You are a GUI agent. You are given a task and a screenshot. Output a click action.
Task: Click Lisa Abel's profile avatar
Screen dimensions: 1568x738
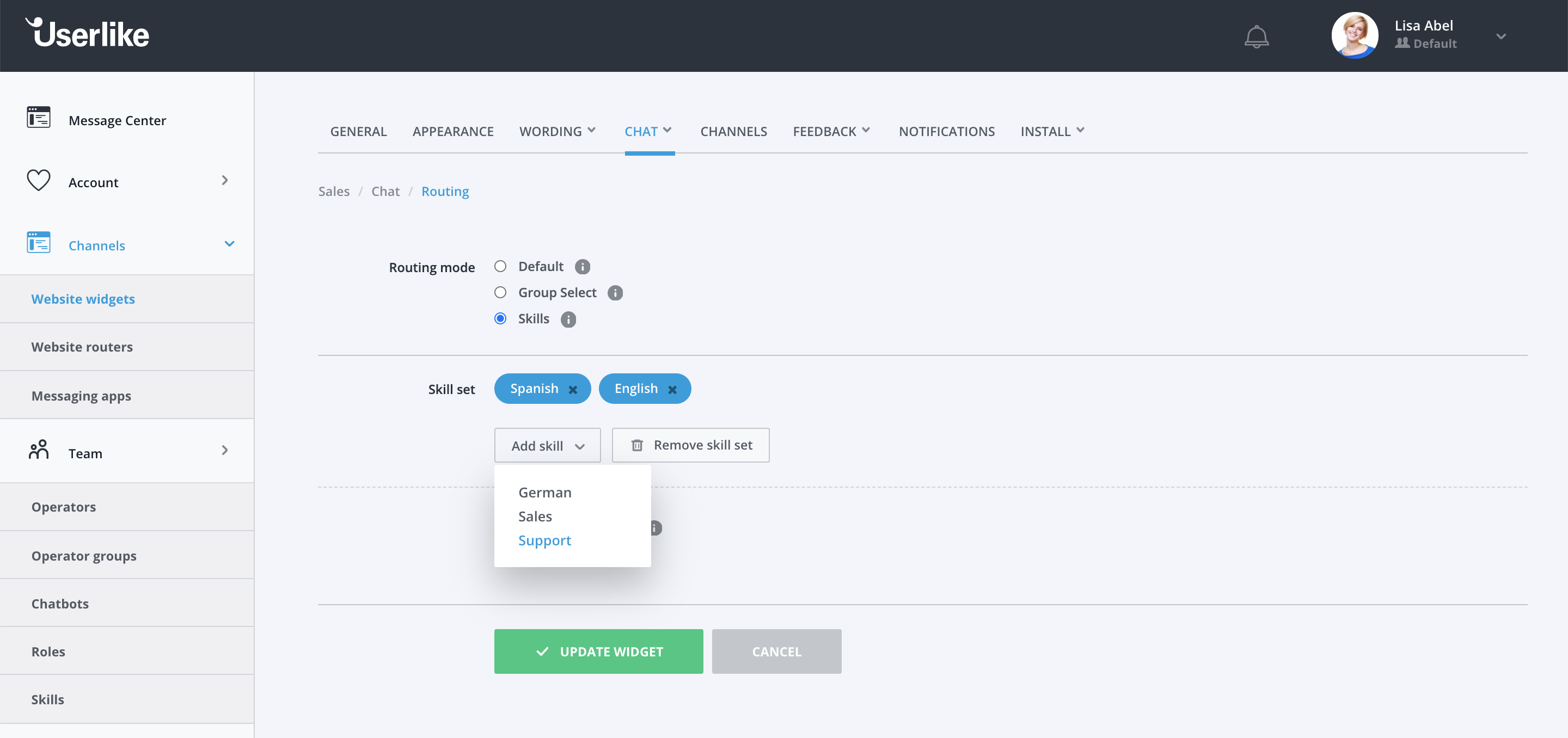click(x=1355, y=36)
